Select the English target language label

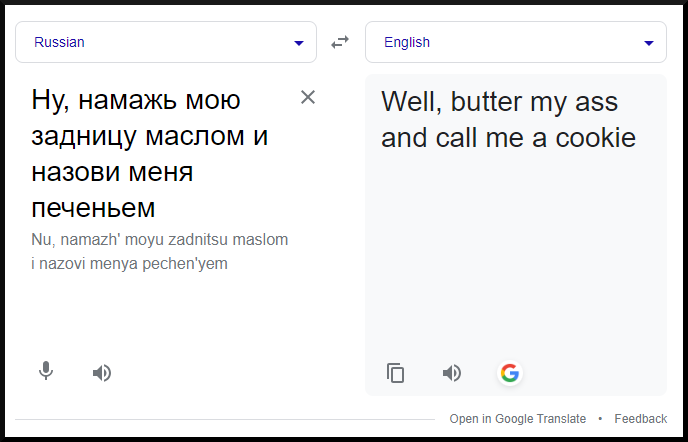[x=407, y=42]
